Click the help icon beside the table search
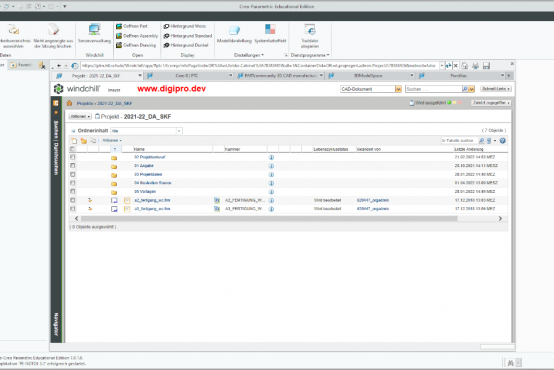 point(502,141)
